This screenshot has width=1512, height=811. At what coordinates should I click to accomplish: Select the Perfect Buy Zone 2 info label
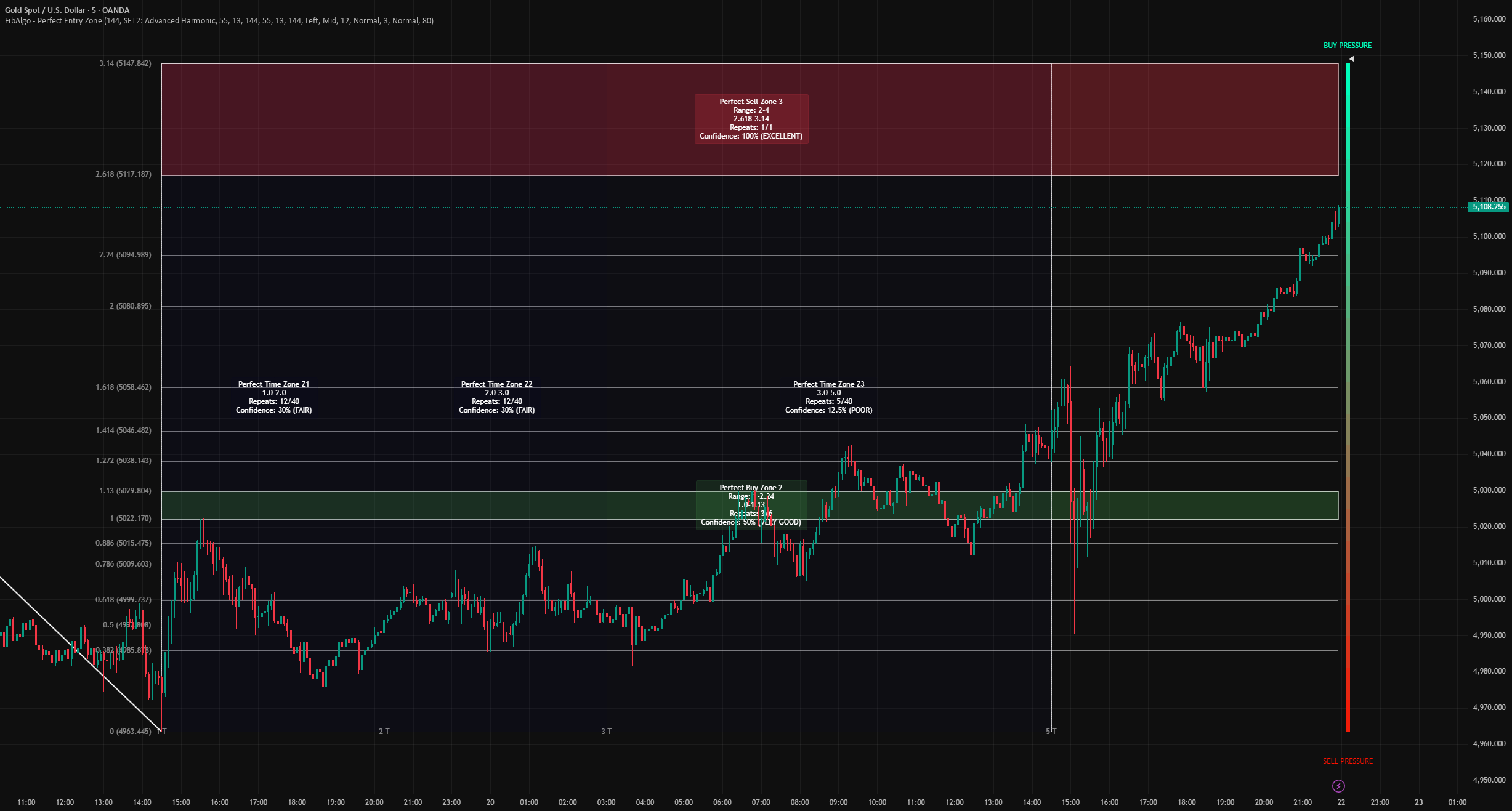[x=751, y=505]
